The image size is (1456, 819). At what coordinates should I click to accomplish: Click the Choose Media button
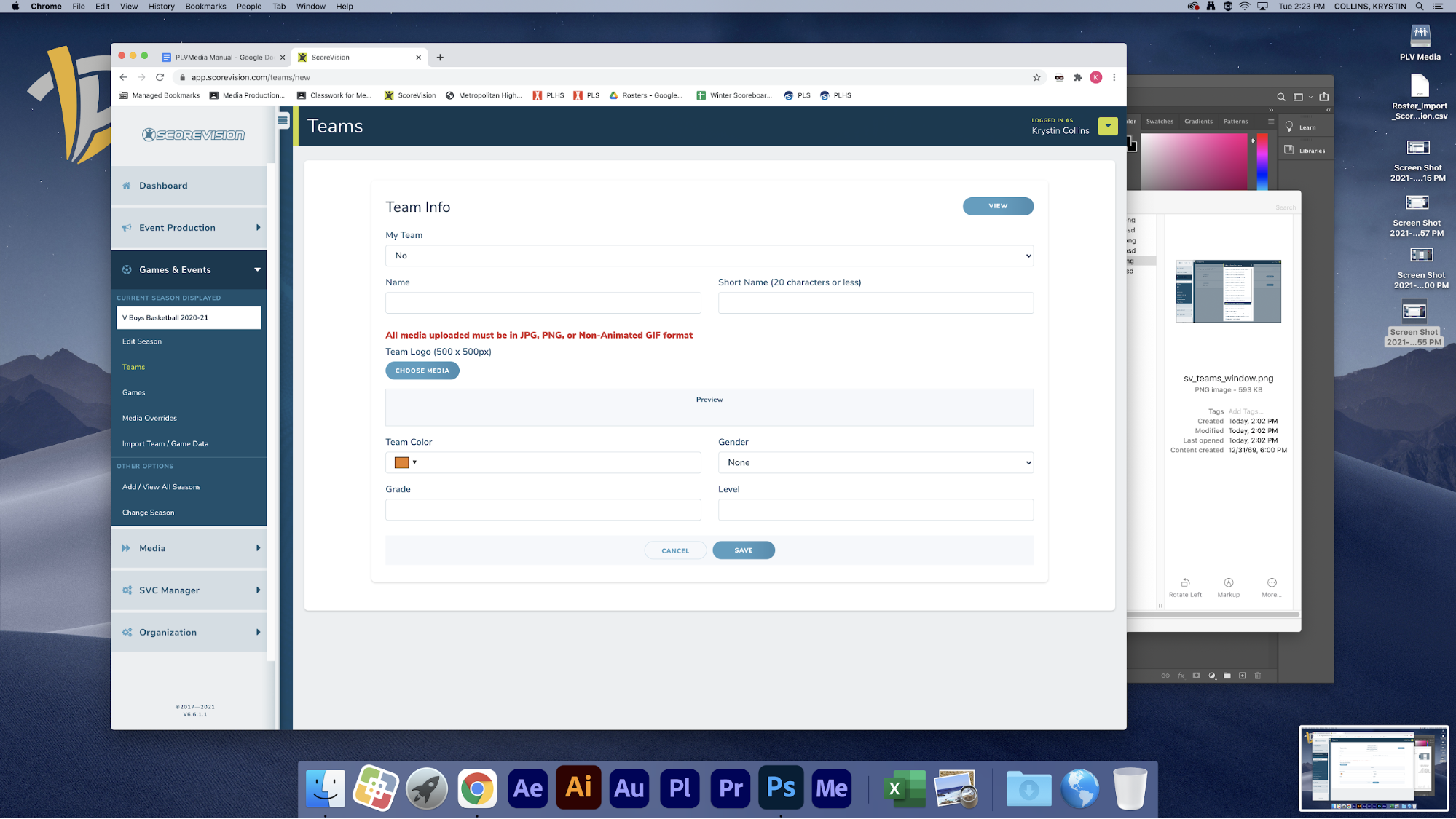tap(422, 371)
